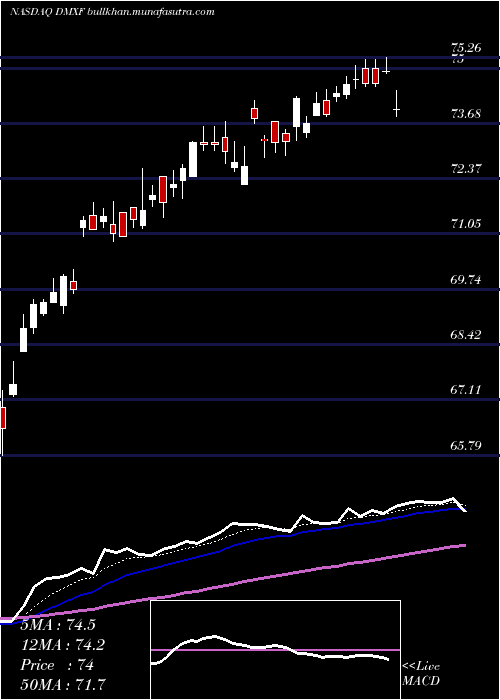This screenshot has height=700, width=500.
Task: Click the 12MA : 74.2 readout
Action: 63,645
